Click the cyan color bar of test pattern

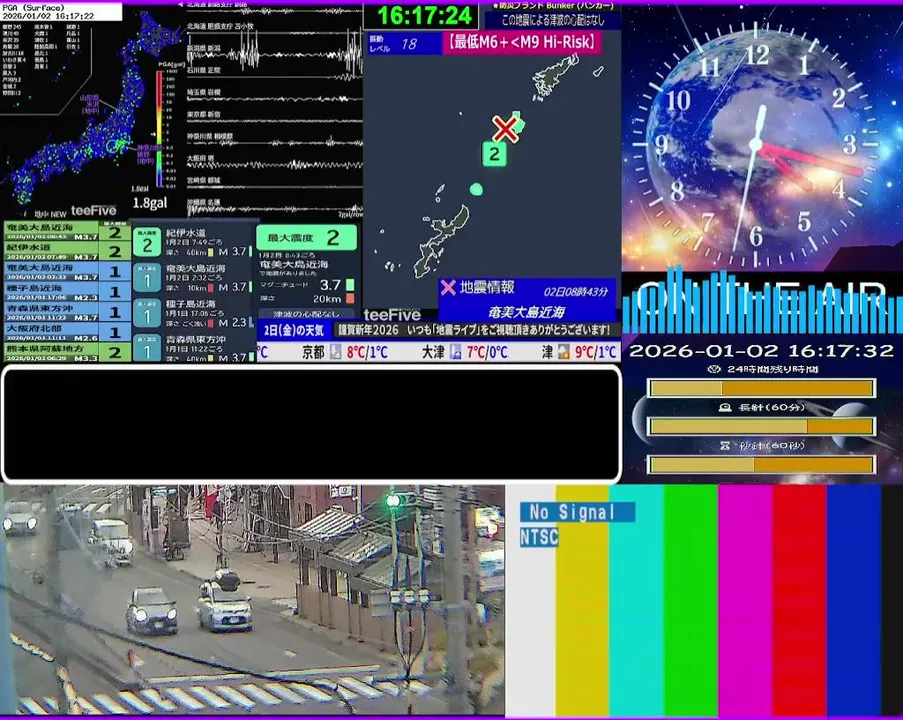[636, 600]
